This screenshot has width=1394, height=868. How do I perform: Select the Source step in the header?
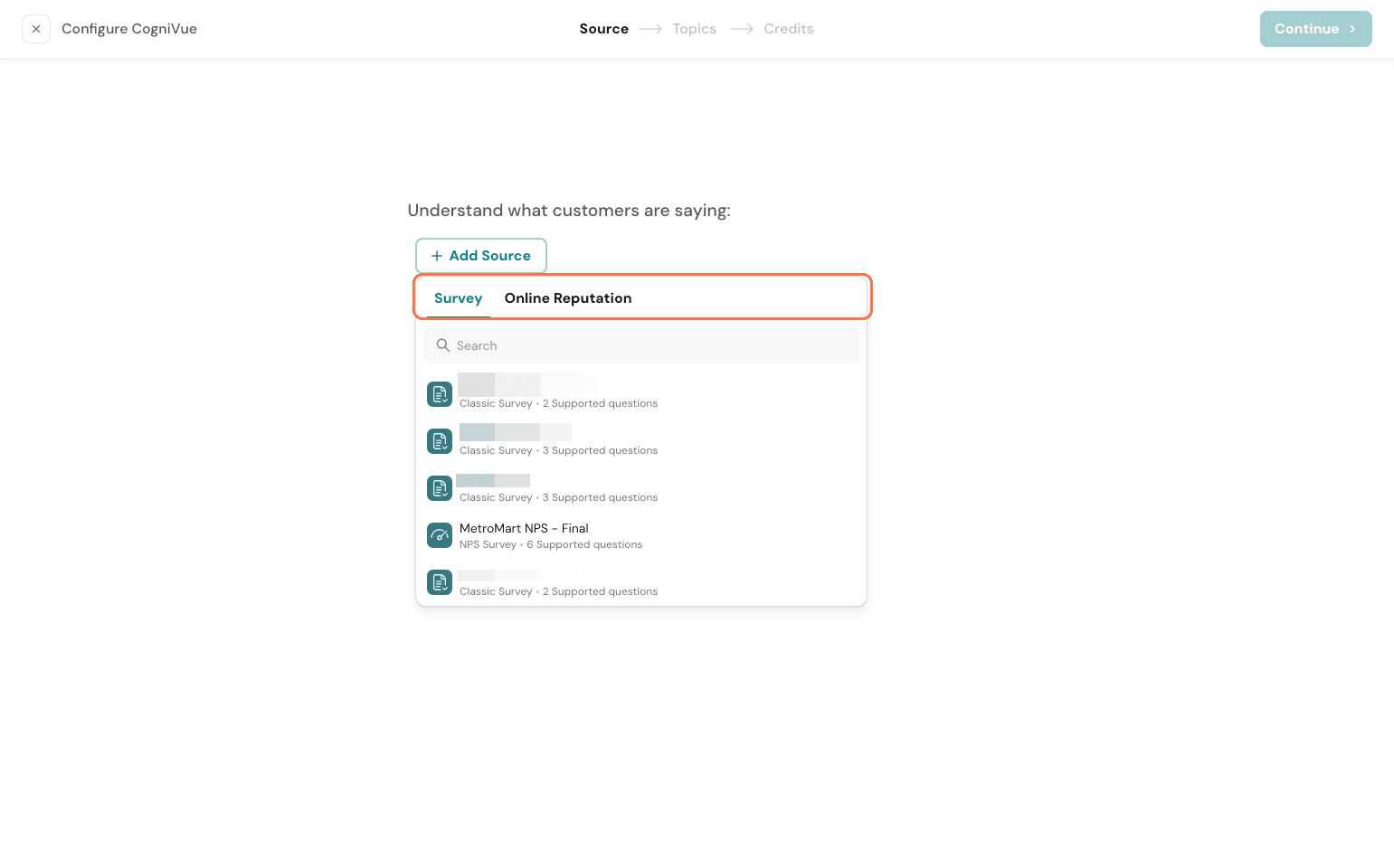click(603, 29)
